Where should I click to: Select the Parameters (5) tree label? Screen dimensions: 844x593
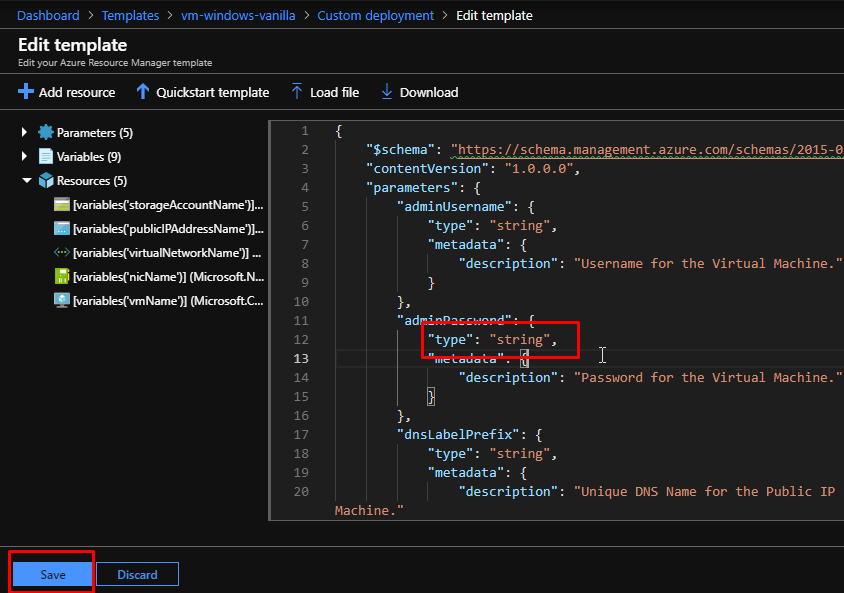click(x=95, y=133)
